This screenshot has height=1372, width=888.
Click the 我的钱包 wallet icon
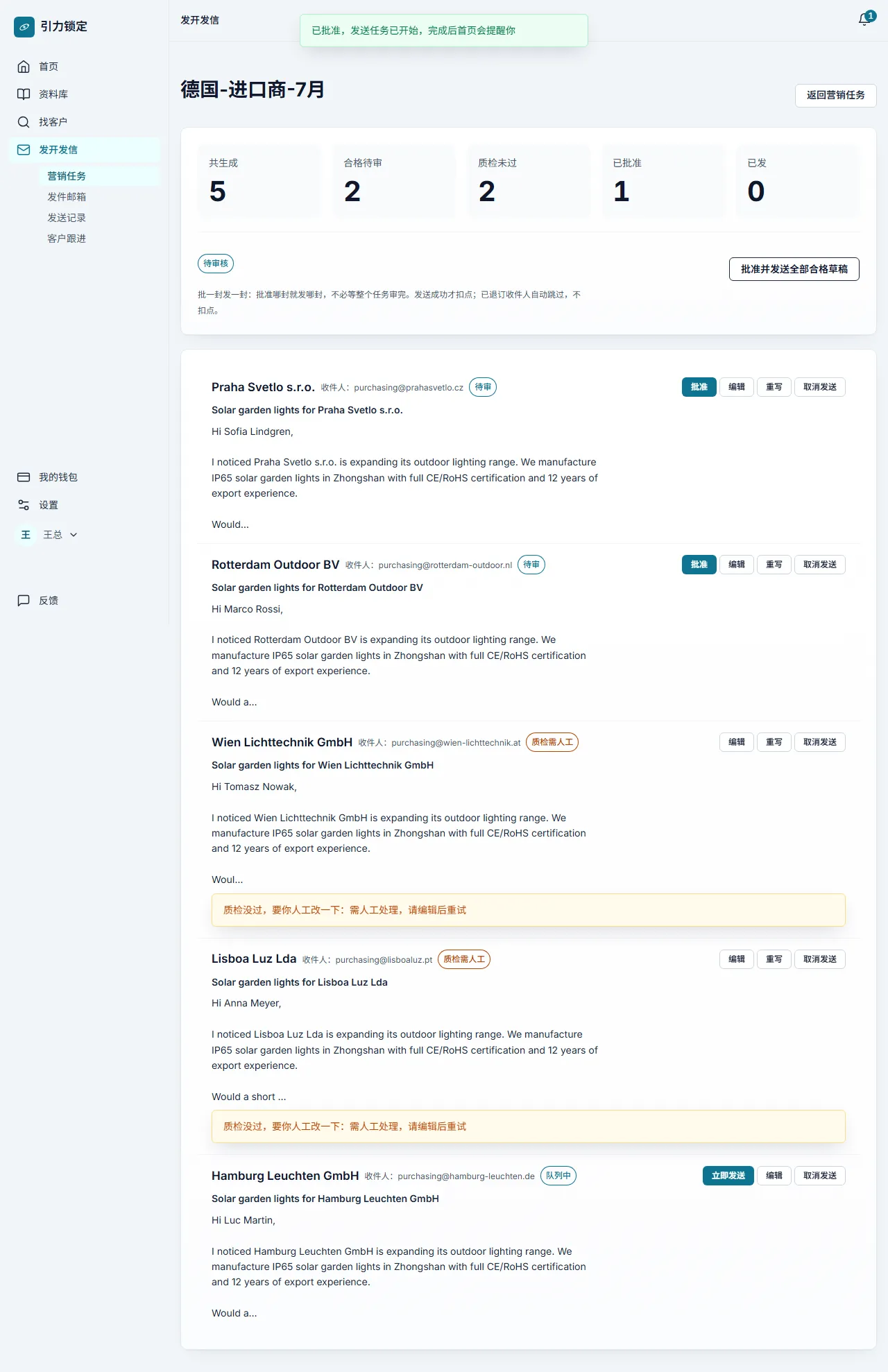pos(24,477)
